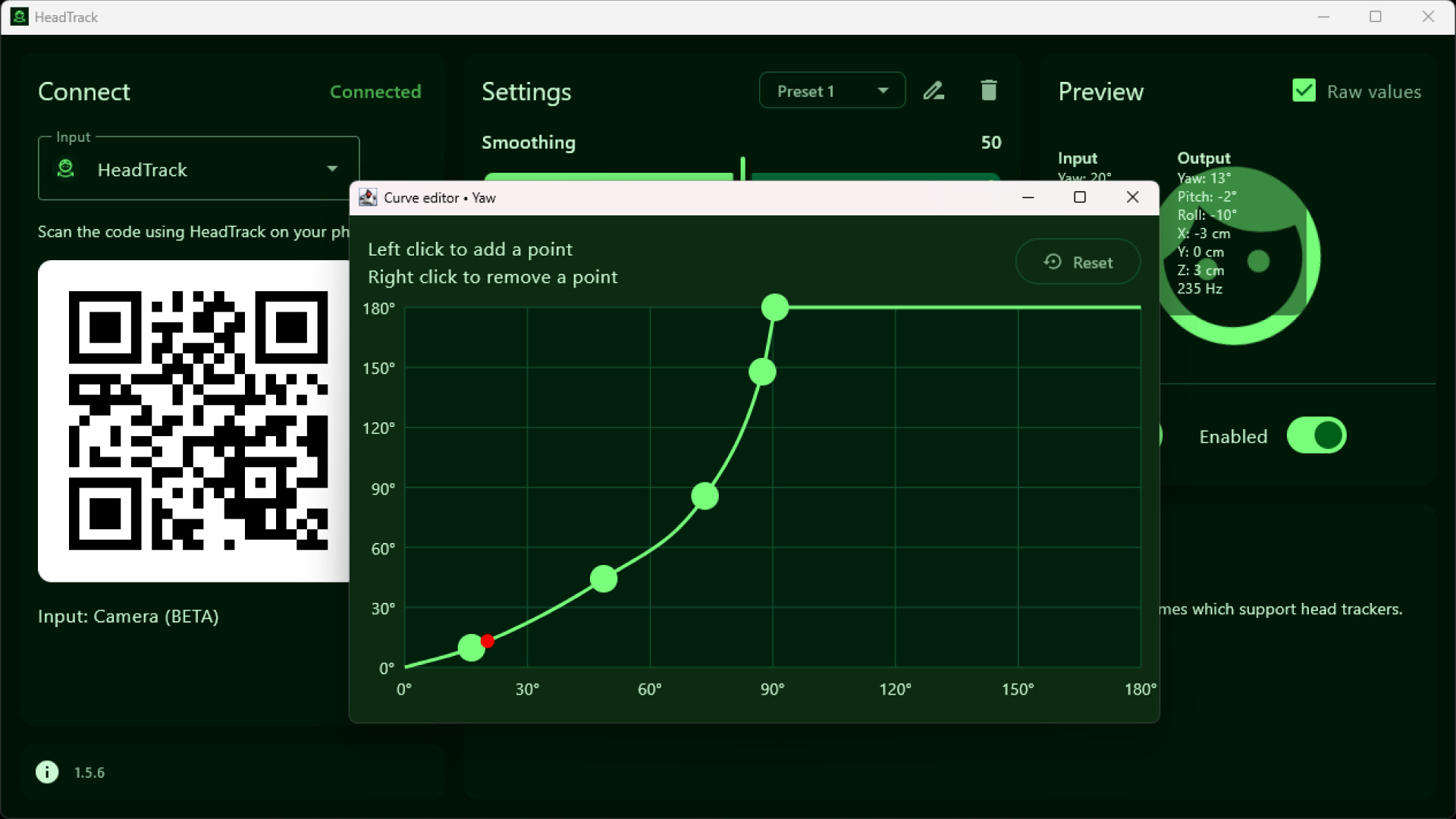Click the Settings heading
This screenshot has height=819, width=1456.
point(526,92)
